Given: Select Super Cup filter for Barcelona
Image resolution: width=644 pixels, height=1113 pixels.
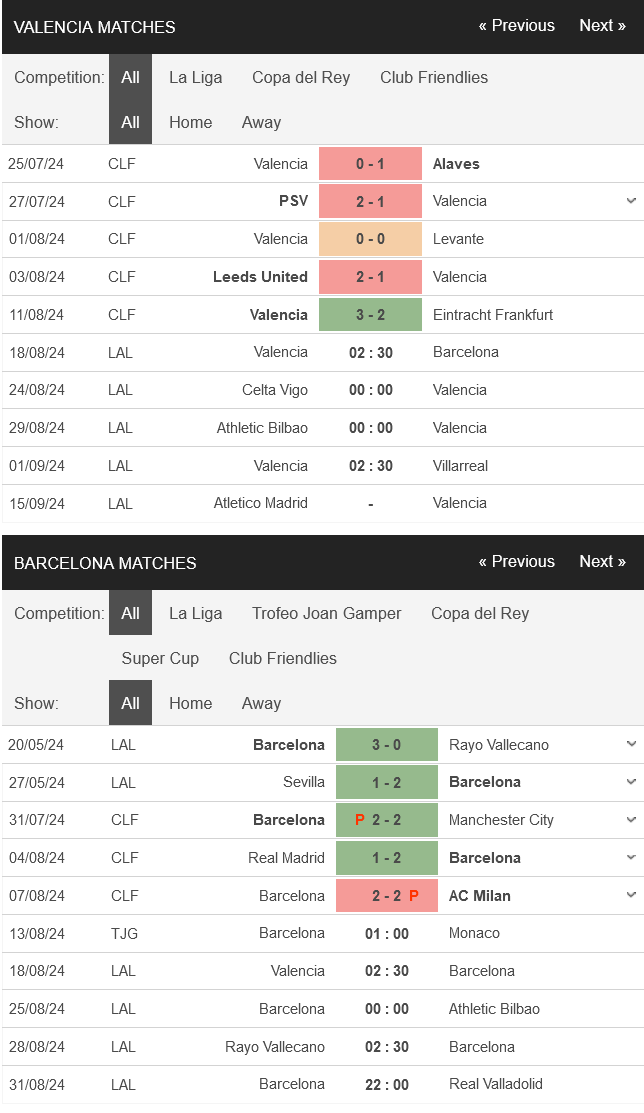Looking at the screenshot, I should (x=160, y=658).
